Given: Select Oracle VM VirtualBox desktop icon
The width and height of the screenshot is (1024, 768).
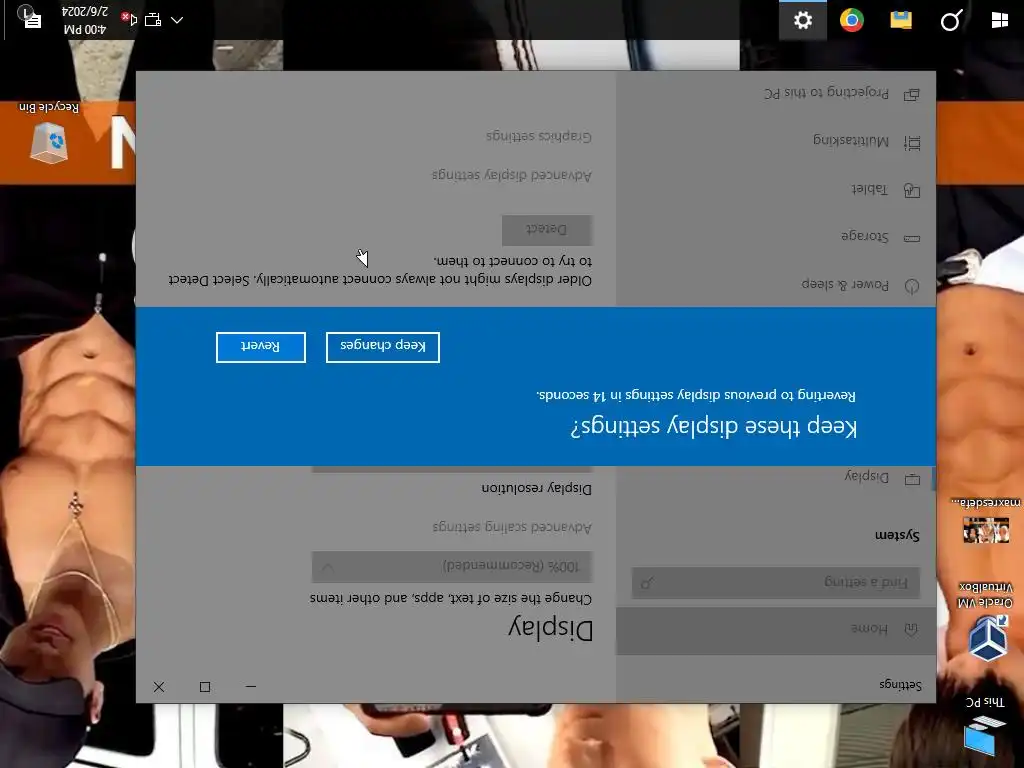Looking at the screenshot, I should 985,620.
